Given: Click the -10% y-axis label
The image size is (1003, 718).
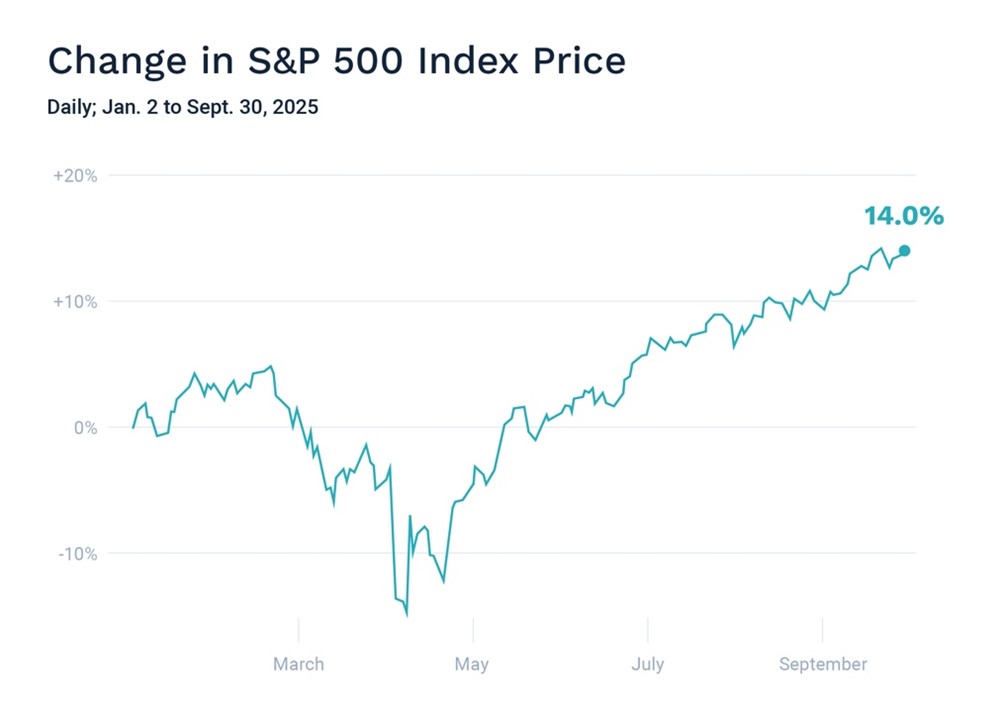Looking at the screenshot, I should click(x=77, y=554).
